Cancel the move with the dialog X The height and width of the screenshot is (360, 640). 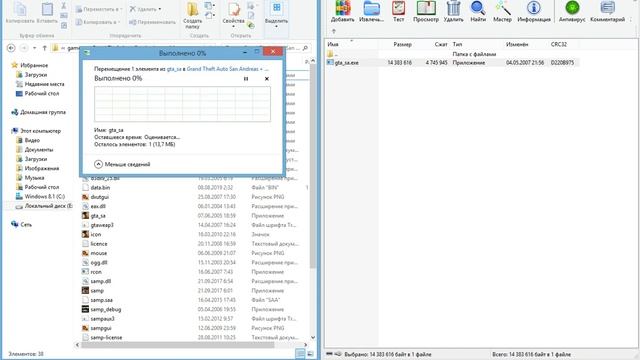pos(267,79)
